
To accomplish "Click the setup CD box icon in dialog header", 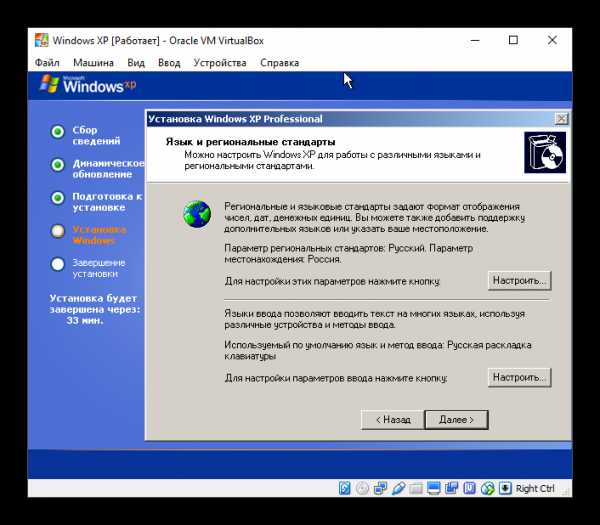I will 543,153.
